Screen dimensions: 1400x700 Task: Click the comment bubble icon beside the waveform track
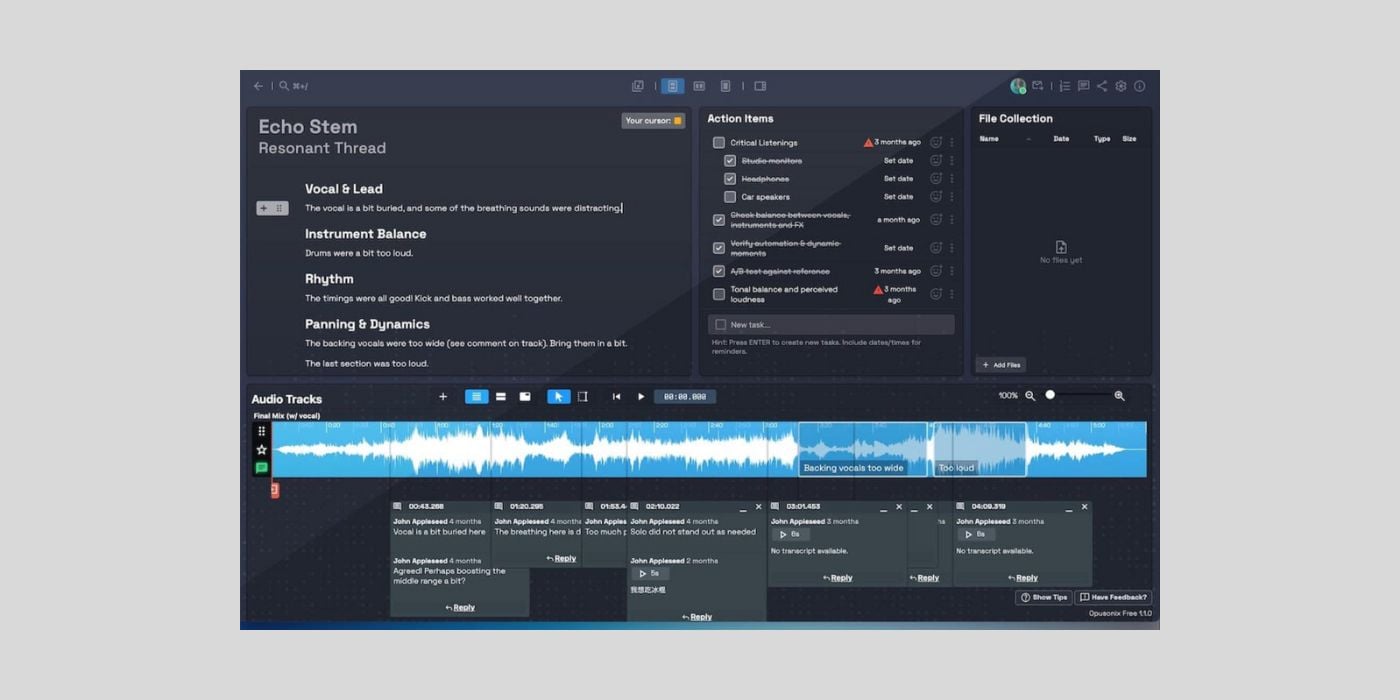[260, 467]
